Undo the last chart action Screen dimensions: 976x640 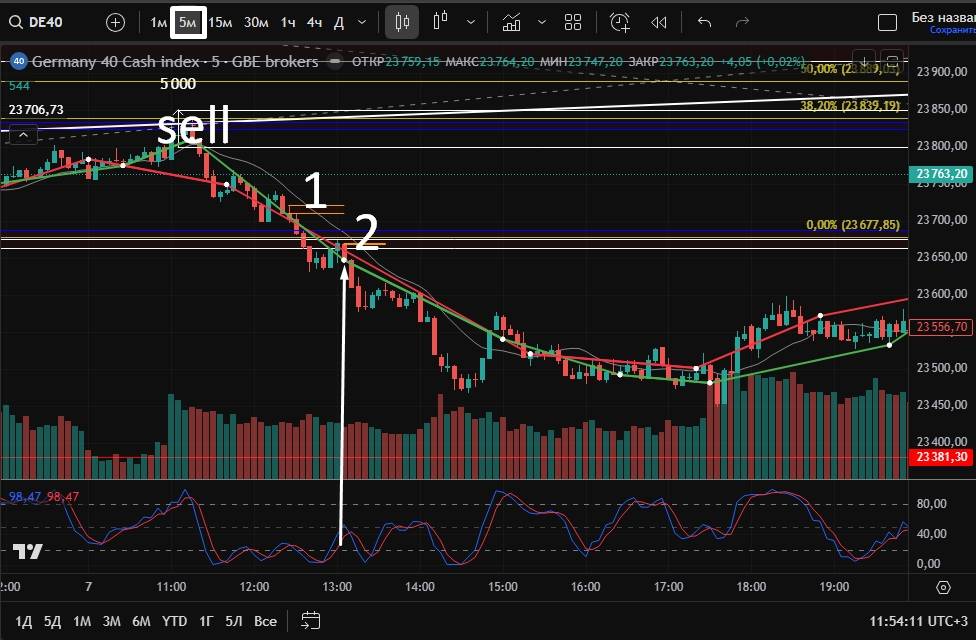click(704, 22)
